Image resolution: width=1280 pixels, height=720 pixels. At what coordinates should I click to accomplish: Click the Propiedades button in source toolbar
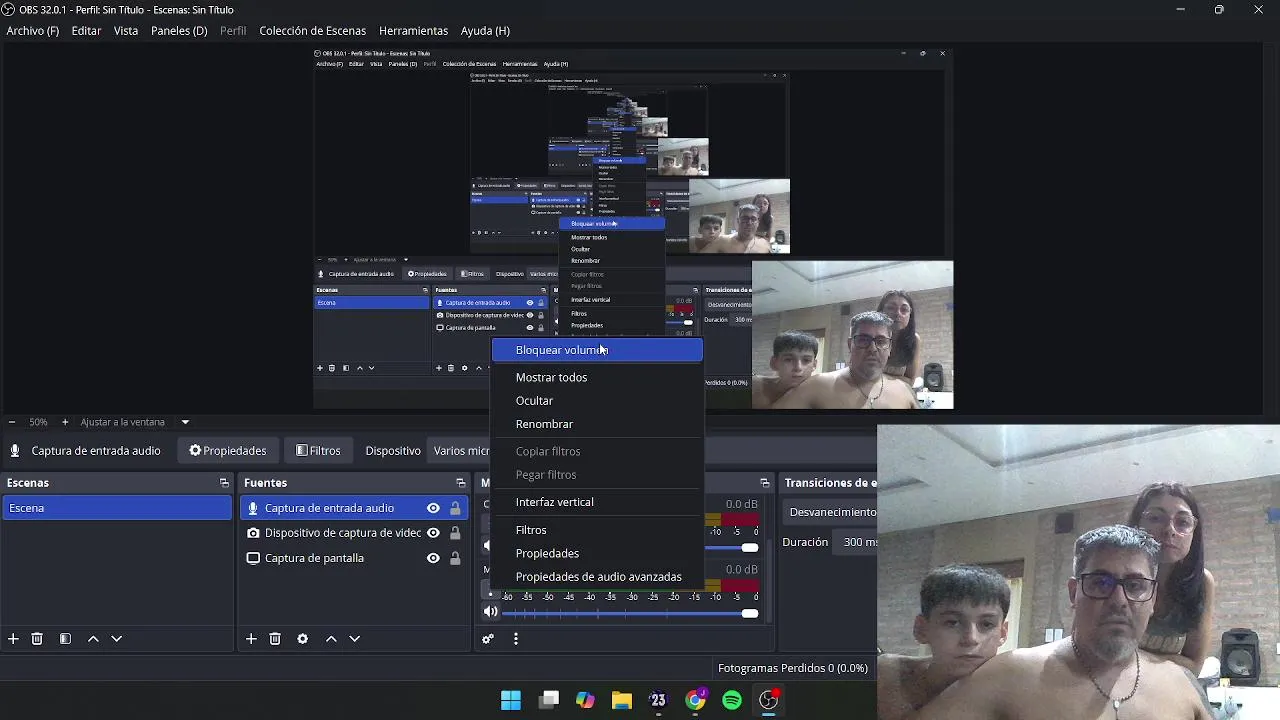[x=228, y=451]
